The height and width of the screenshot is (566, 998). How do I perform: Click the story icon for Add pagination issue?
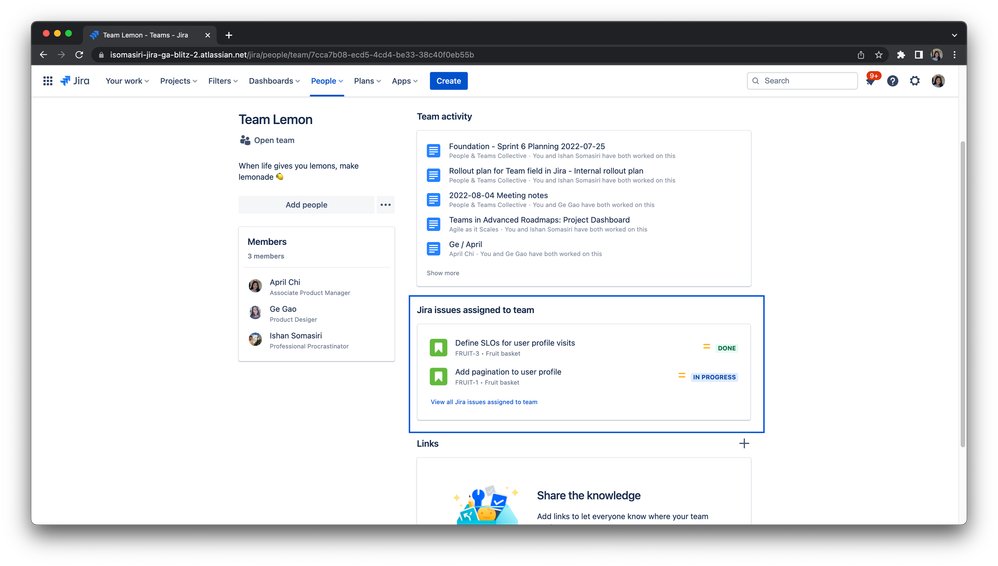point(439,377)
